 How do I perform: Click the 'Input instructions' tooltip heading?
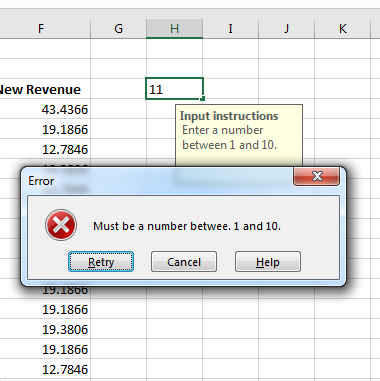tap(229, 116)
